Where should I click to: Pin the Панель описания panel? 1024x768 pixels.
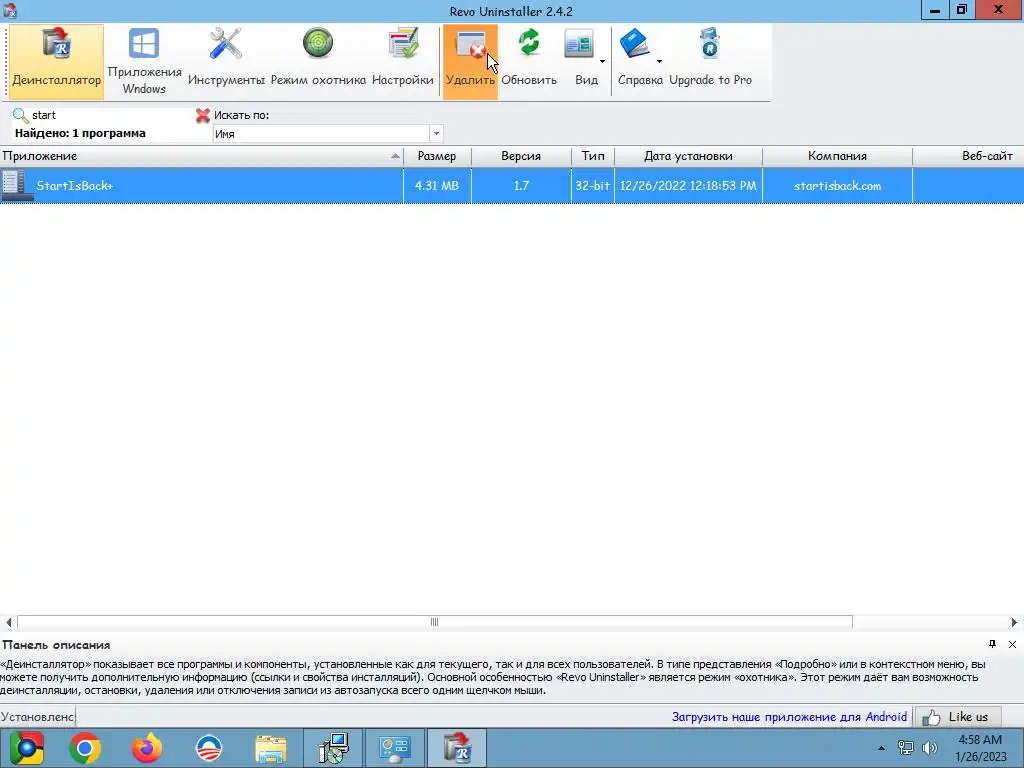(993, 644)
